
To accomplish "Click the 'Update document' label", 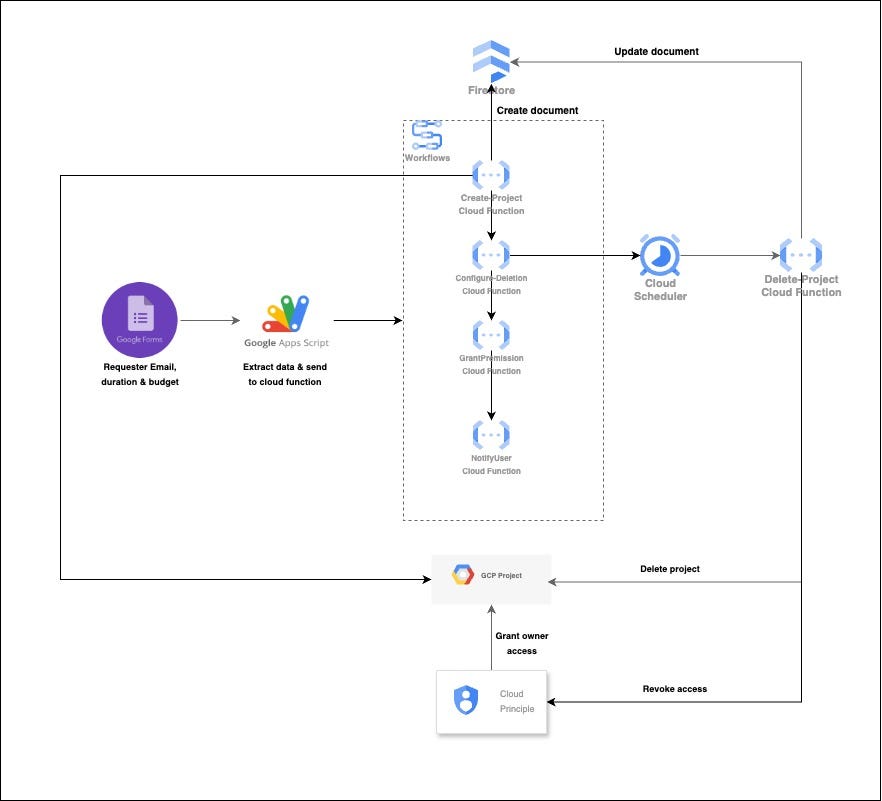I will (x=656, y=51).
